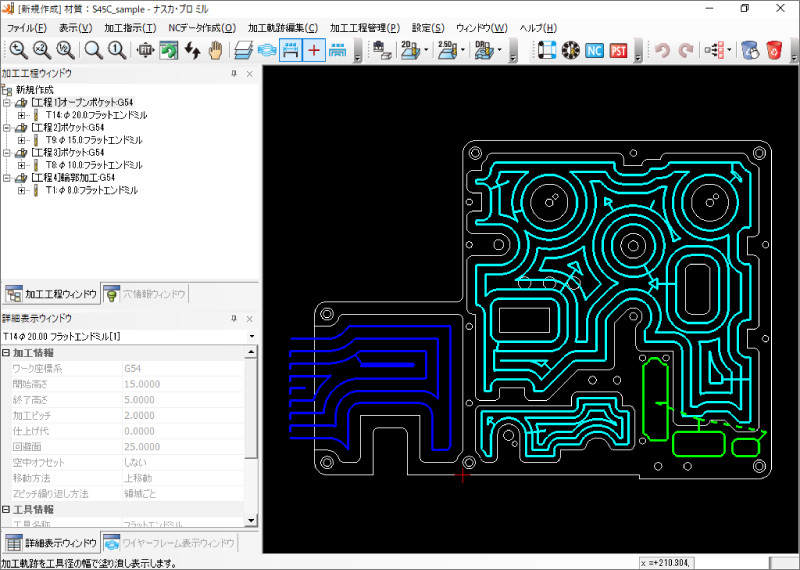Click the blue NC data icon
Screen dimensions: 800x570
(594, 50)
